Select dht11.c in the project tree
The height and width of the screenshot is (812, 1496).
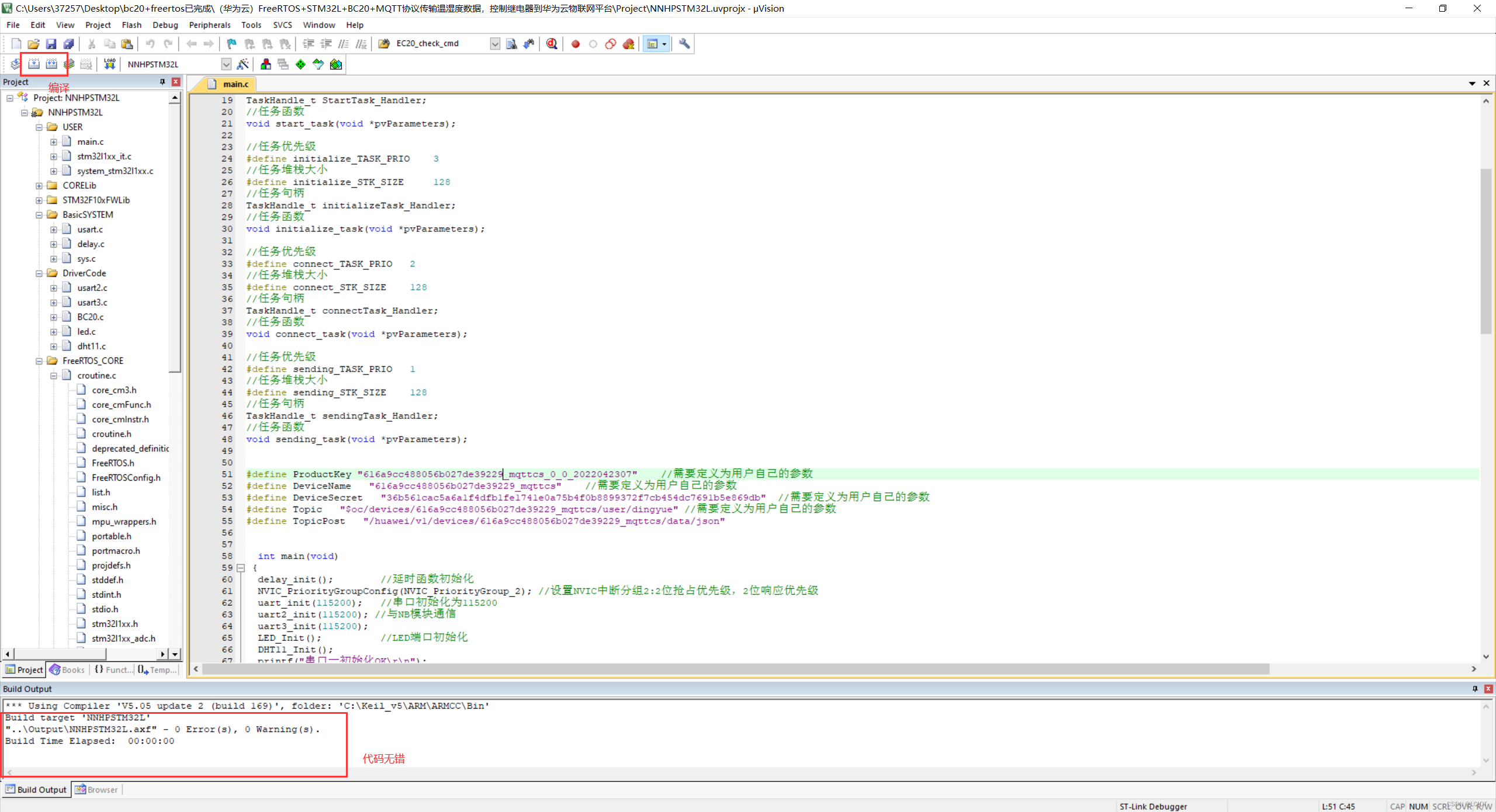pyautogui.click(x=92, y=346)
